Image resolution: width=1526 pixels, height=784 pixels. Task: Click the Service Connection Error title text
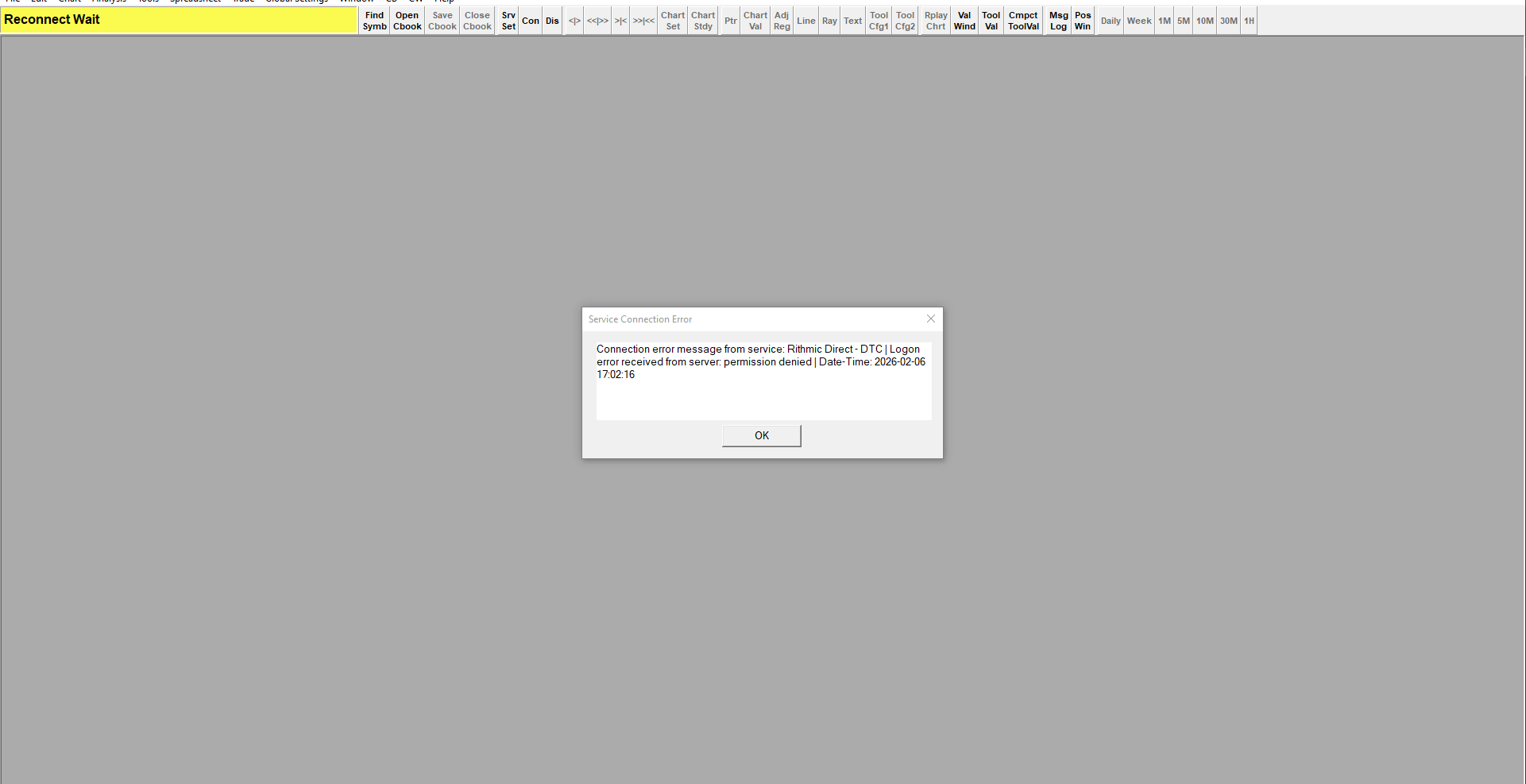point(640,319)
